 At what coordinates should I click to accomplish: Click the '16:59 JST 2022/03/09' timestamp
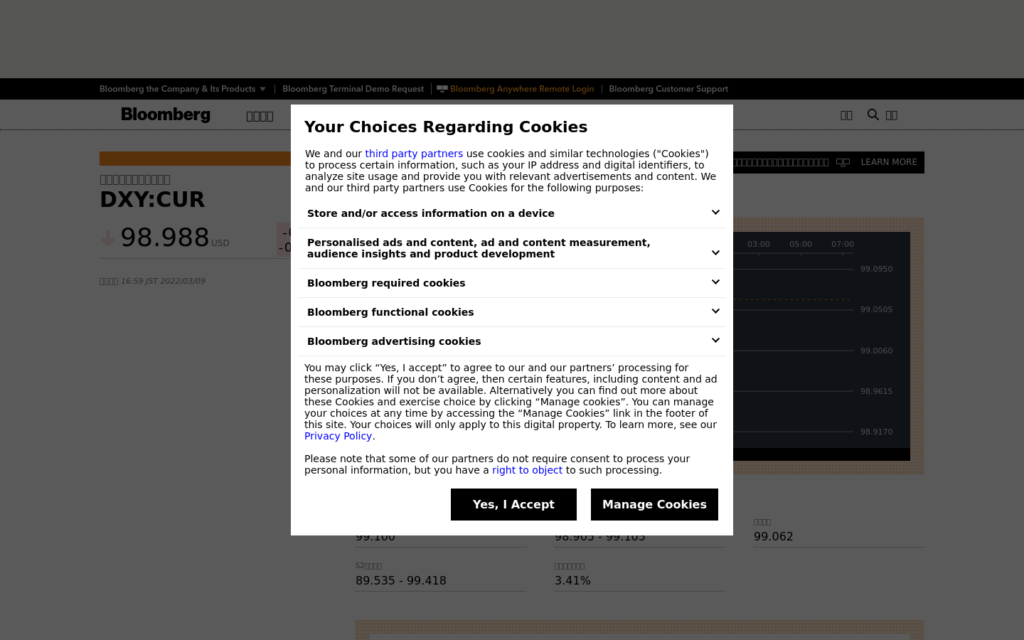163,281
